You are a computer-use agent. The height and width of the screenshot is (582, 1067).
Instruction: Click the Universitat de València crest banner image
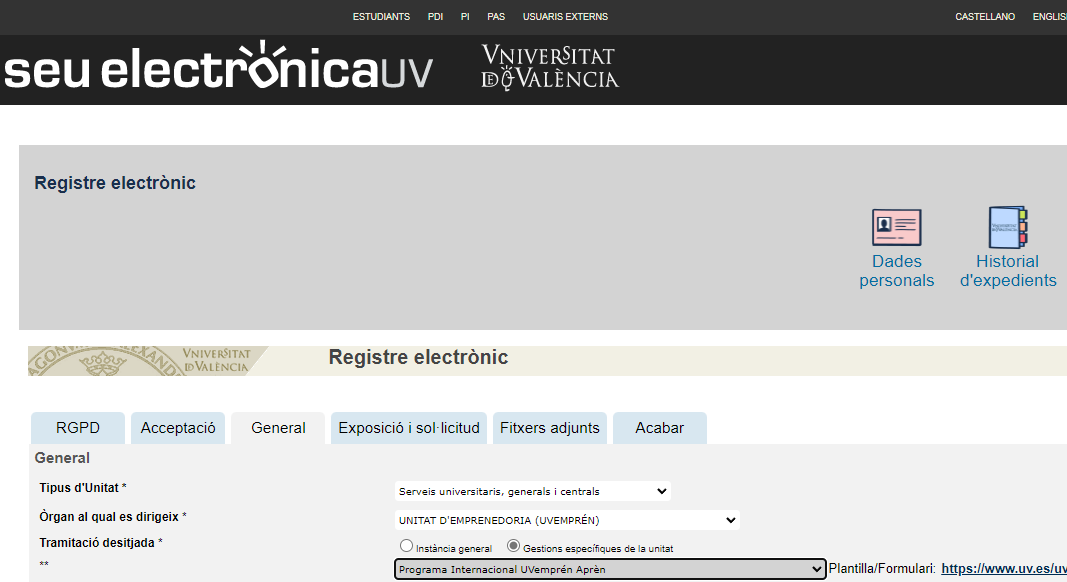pyautogui.click(x=148, y=361)
